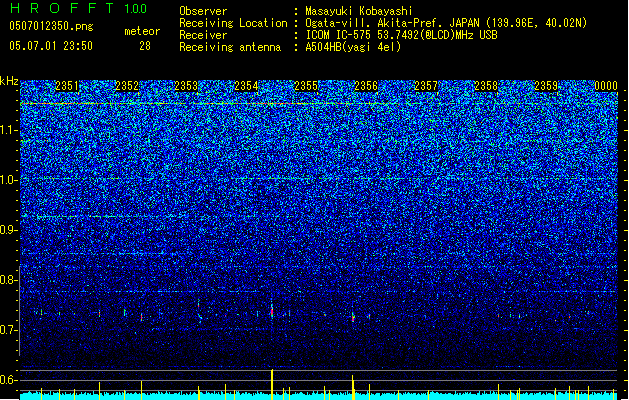The height and width of the screenshot is (400, 629).
Task: Click the Receiver field label
Action: click(203, 35)
